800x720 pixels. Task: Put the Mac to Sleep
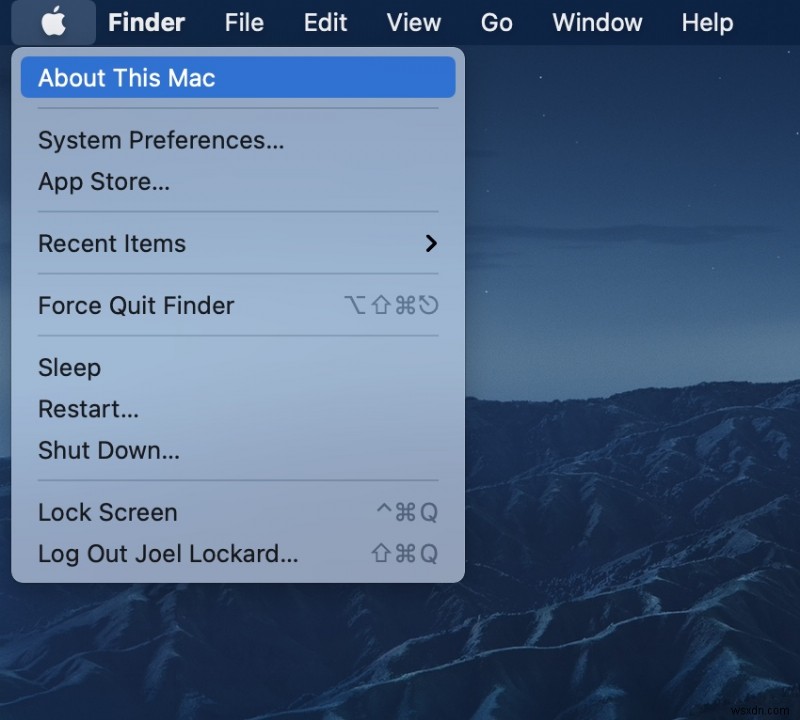pyautogui.click(x=69, y=368)
